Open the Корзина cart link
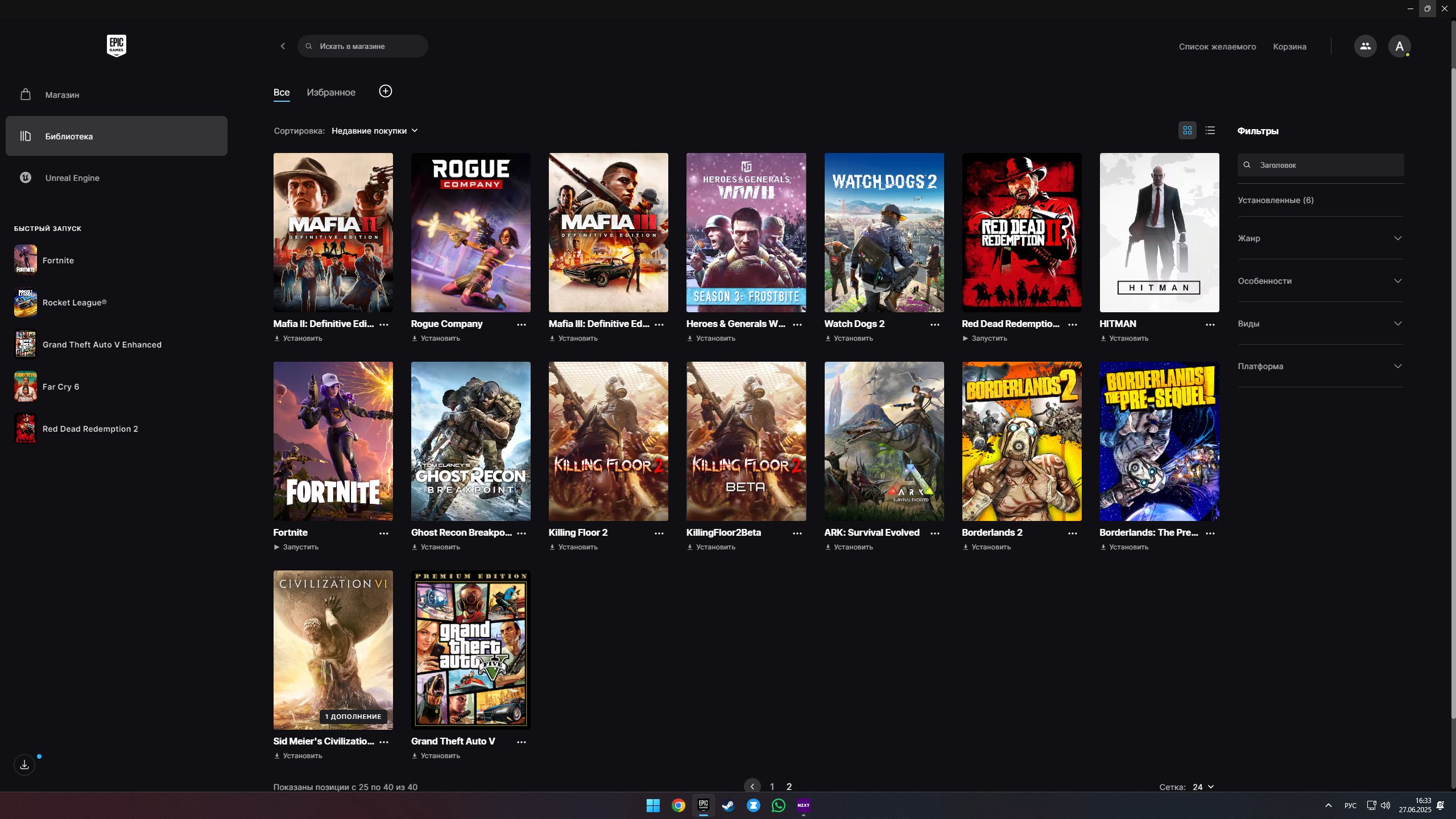The image size is (1456, 819). 1289,47
